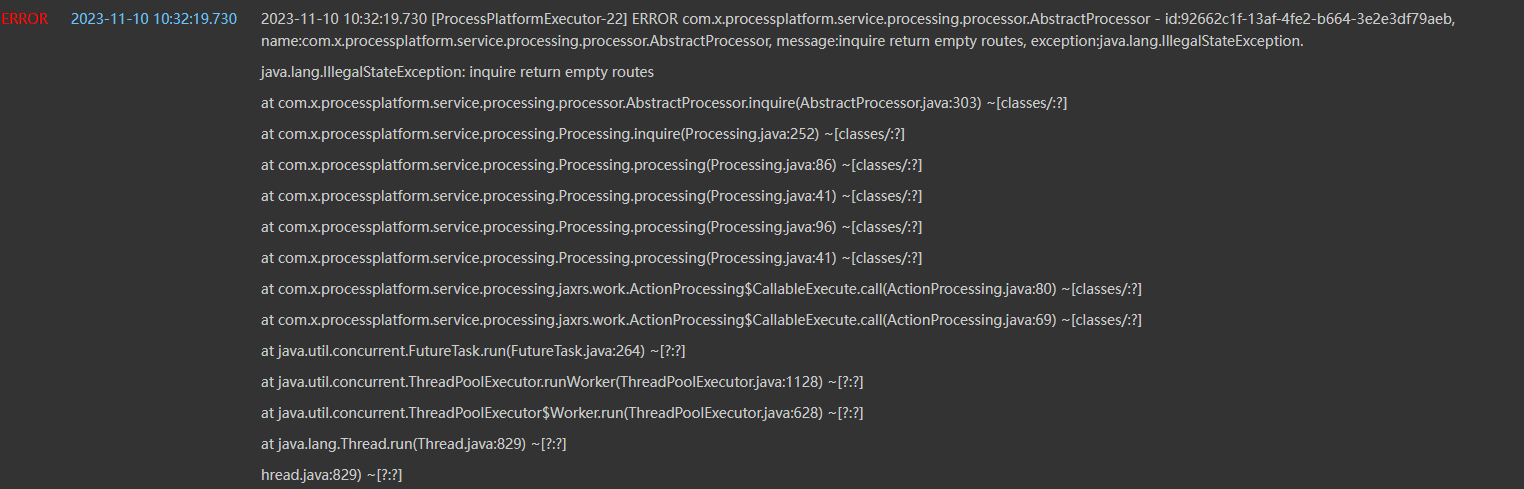
Task: Click the first Processing.java:41 stack frame
Action: [591, 196]
